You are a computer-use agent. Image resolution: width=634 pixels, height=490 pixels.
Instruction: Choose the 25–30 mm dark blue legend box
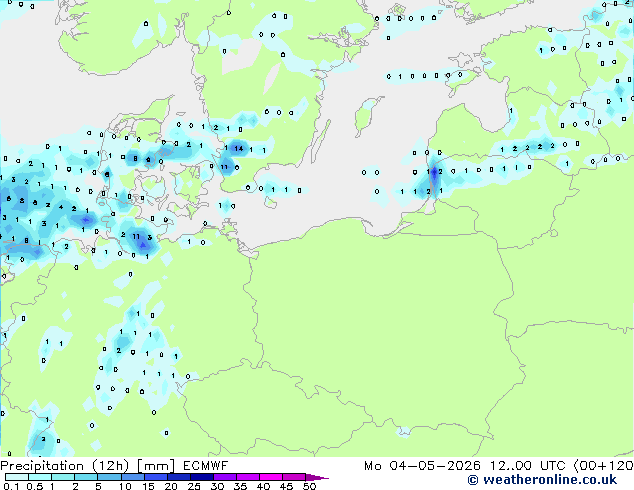click(x=201, y=477)
